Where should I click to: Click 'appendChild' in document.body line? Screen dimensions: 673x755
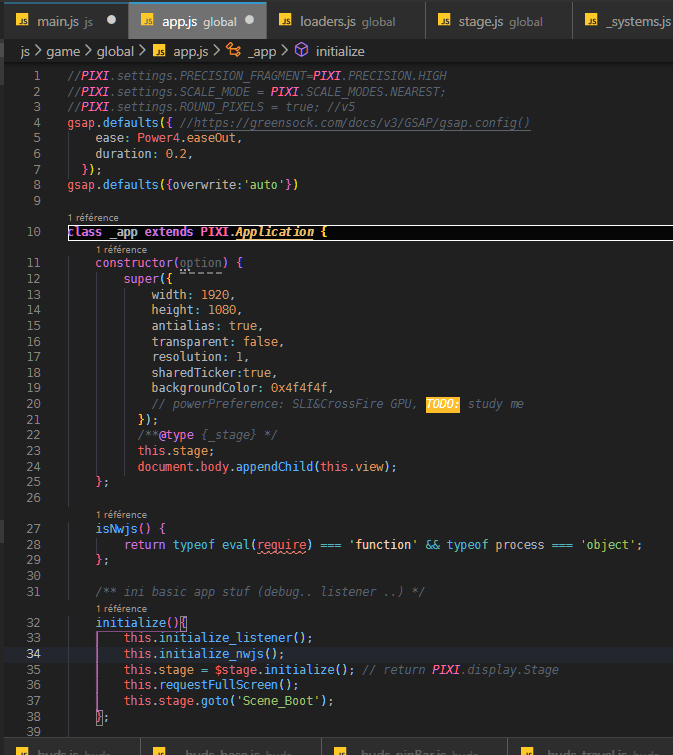point(274,467)
